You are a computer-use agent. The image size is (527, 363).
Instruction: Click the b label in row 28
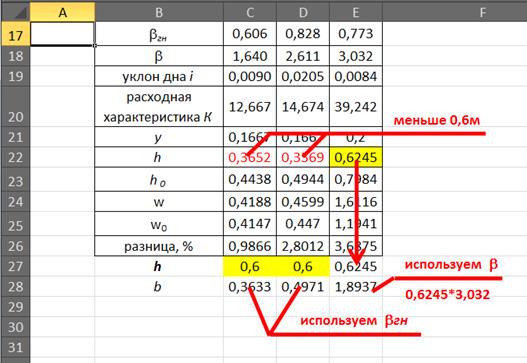pos(159,287)
